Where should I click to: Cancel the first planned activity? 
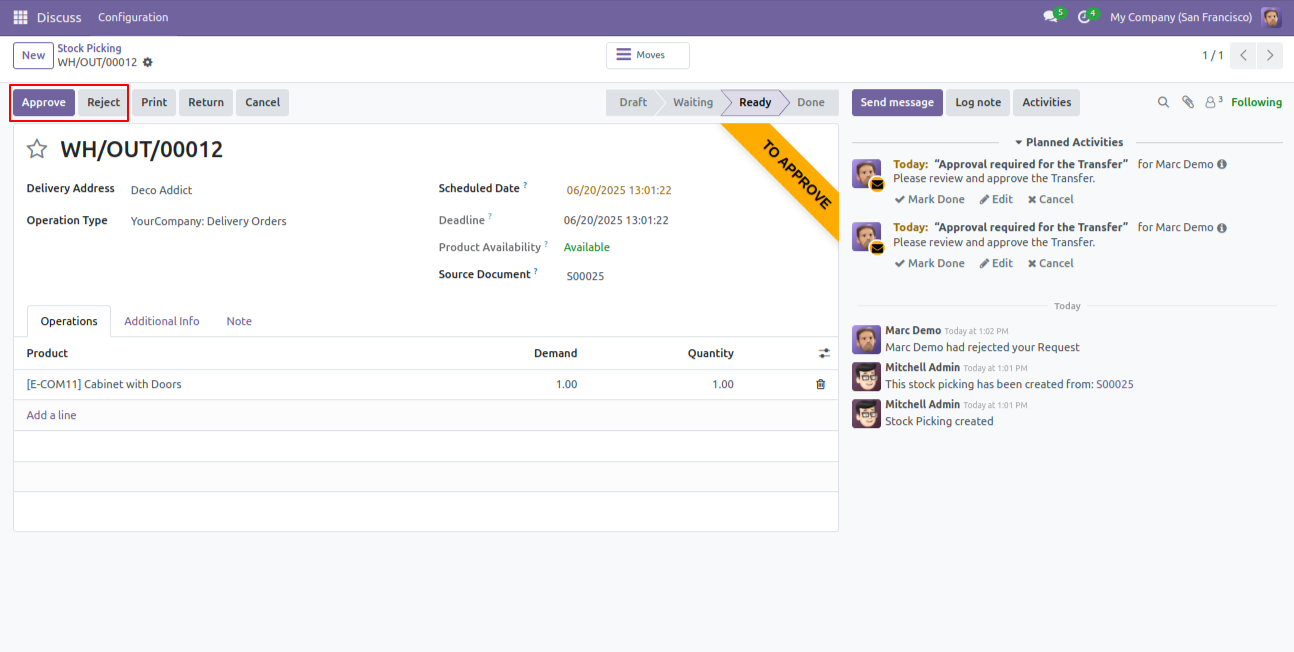(x=1049, y=199)
